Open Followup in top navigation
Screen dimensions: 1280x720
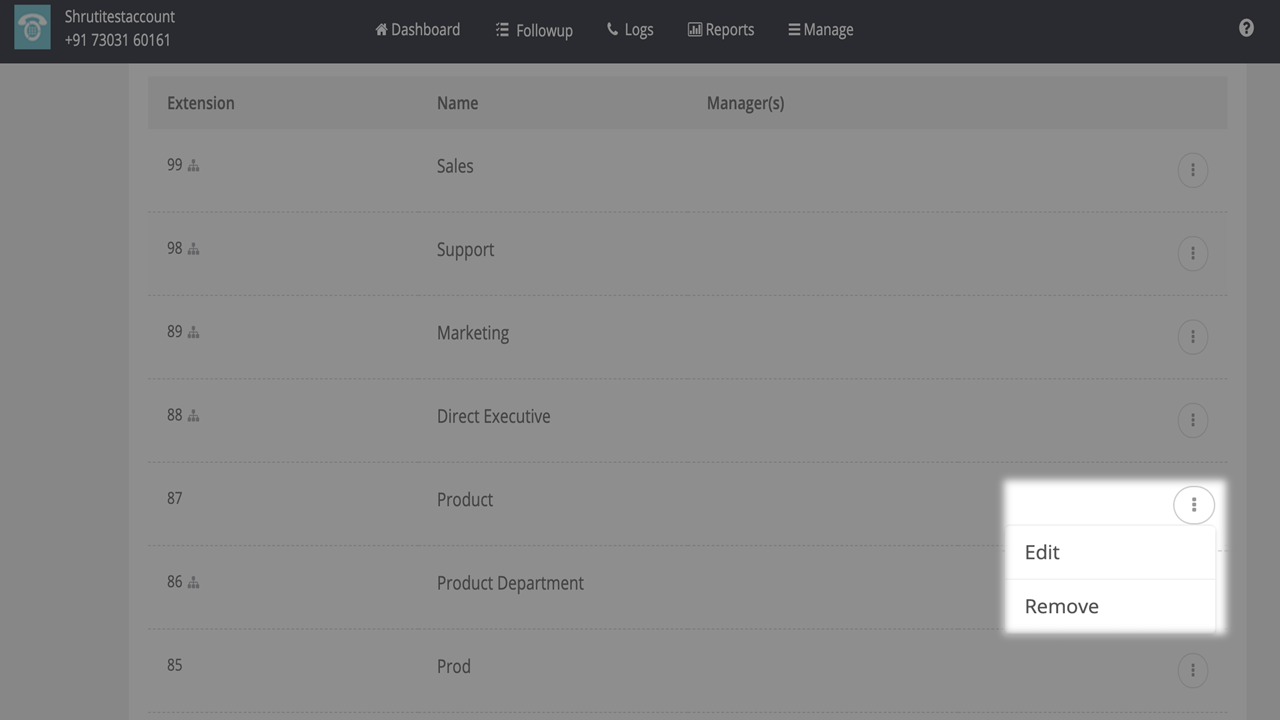click(x=534, y=30)
